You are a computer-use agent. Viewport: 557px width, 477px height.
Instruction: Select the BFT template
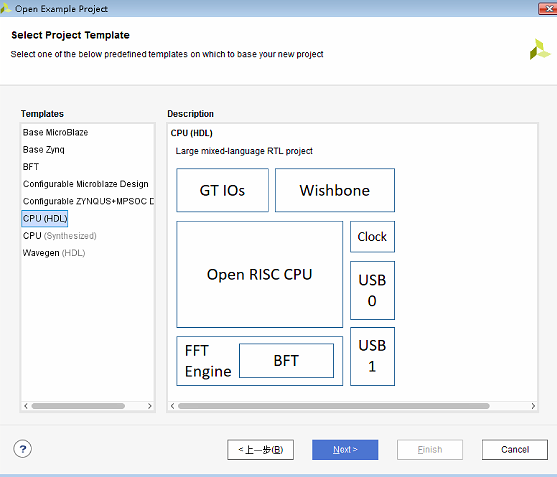(31, 167)
